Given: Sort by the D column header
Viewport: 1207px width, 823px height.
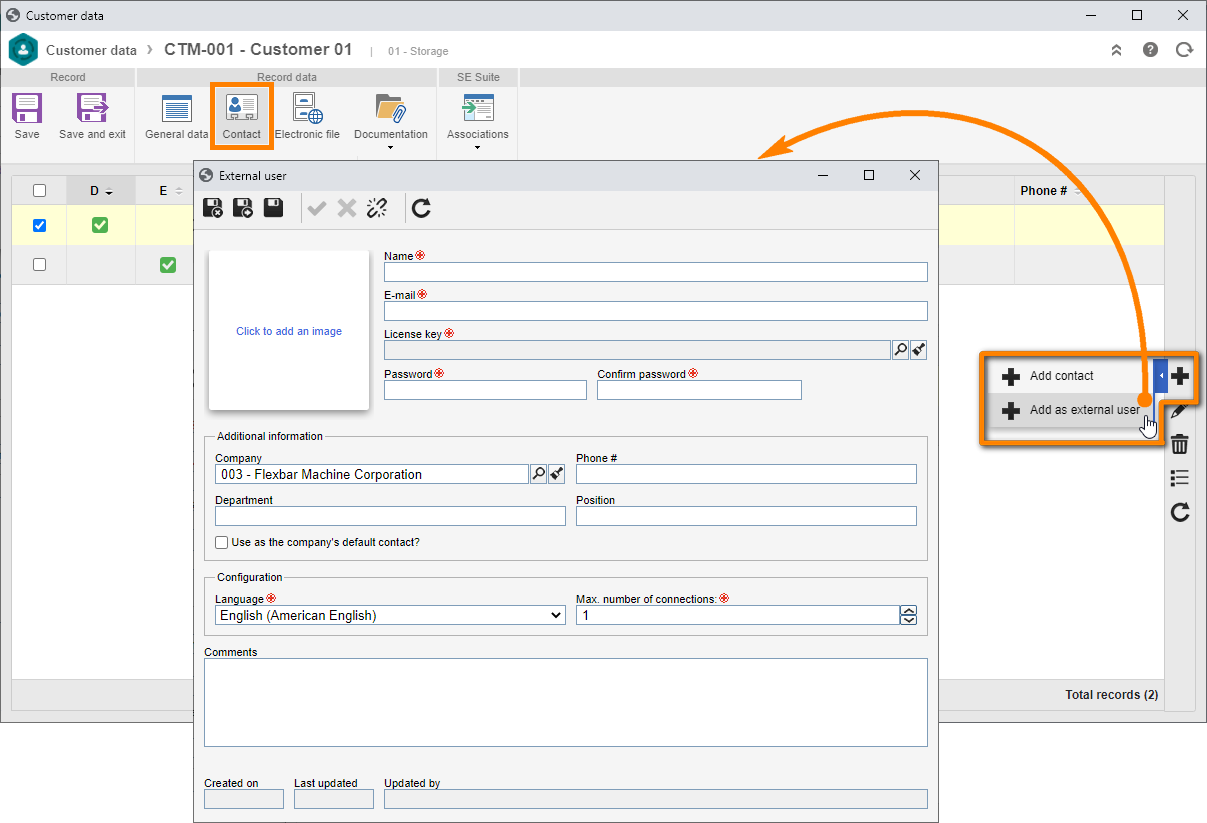Looking at the screenshot, I should point(100,190).
